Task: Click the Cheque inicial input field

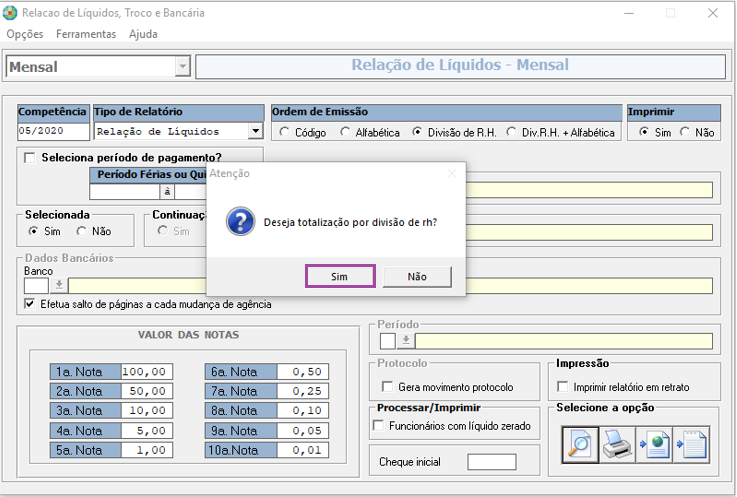Action: pos(492,462)
